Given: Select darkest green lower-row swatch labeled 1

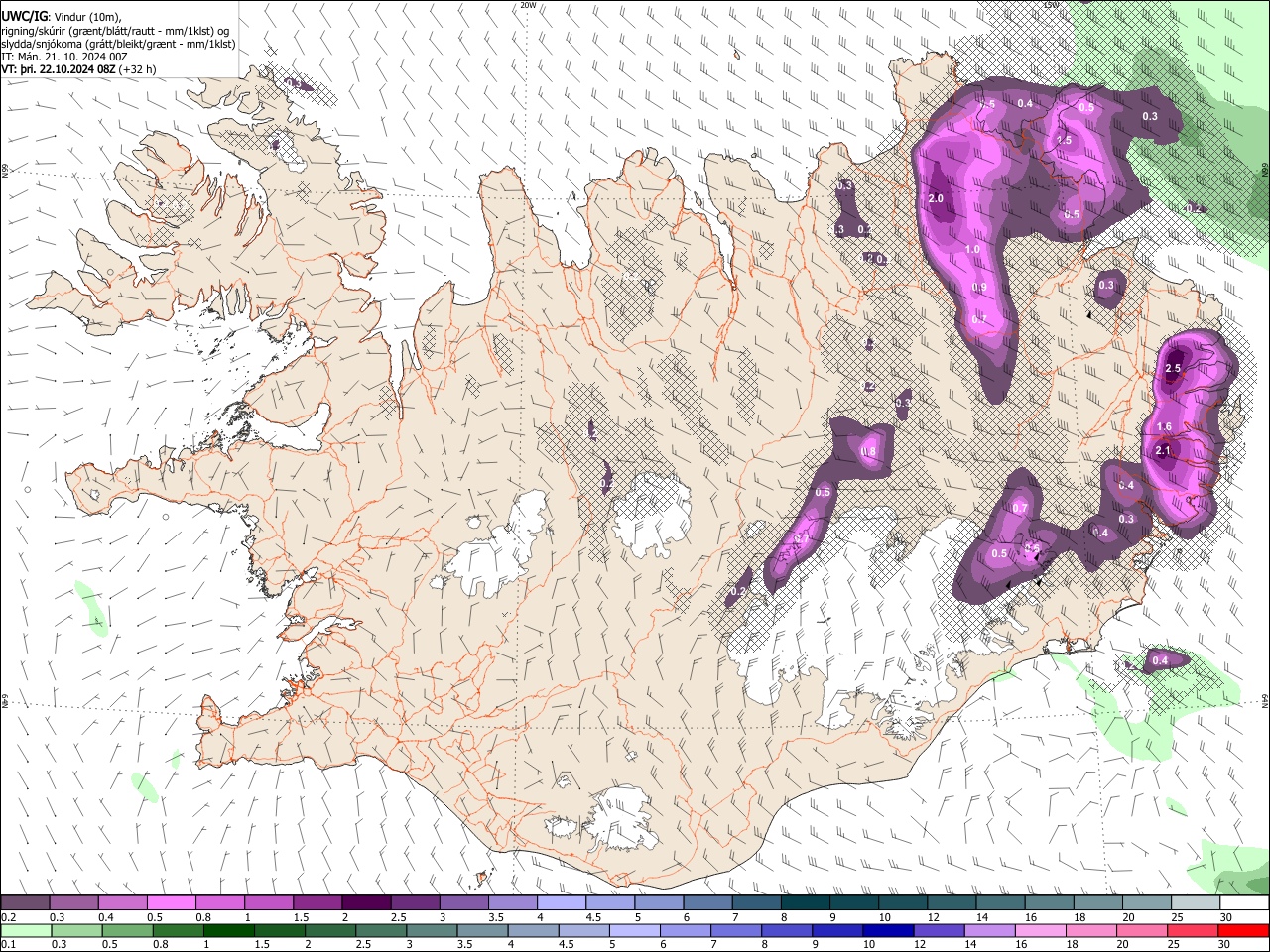Looking at the screenshot, I should coord(228,931).
